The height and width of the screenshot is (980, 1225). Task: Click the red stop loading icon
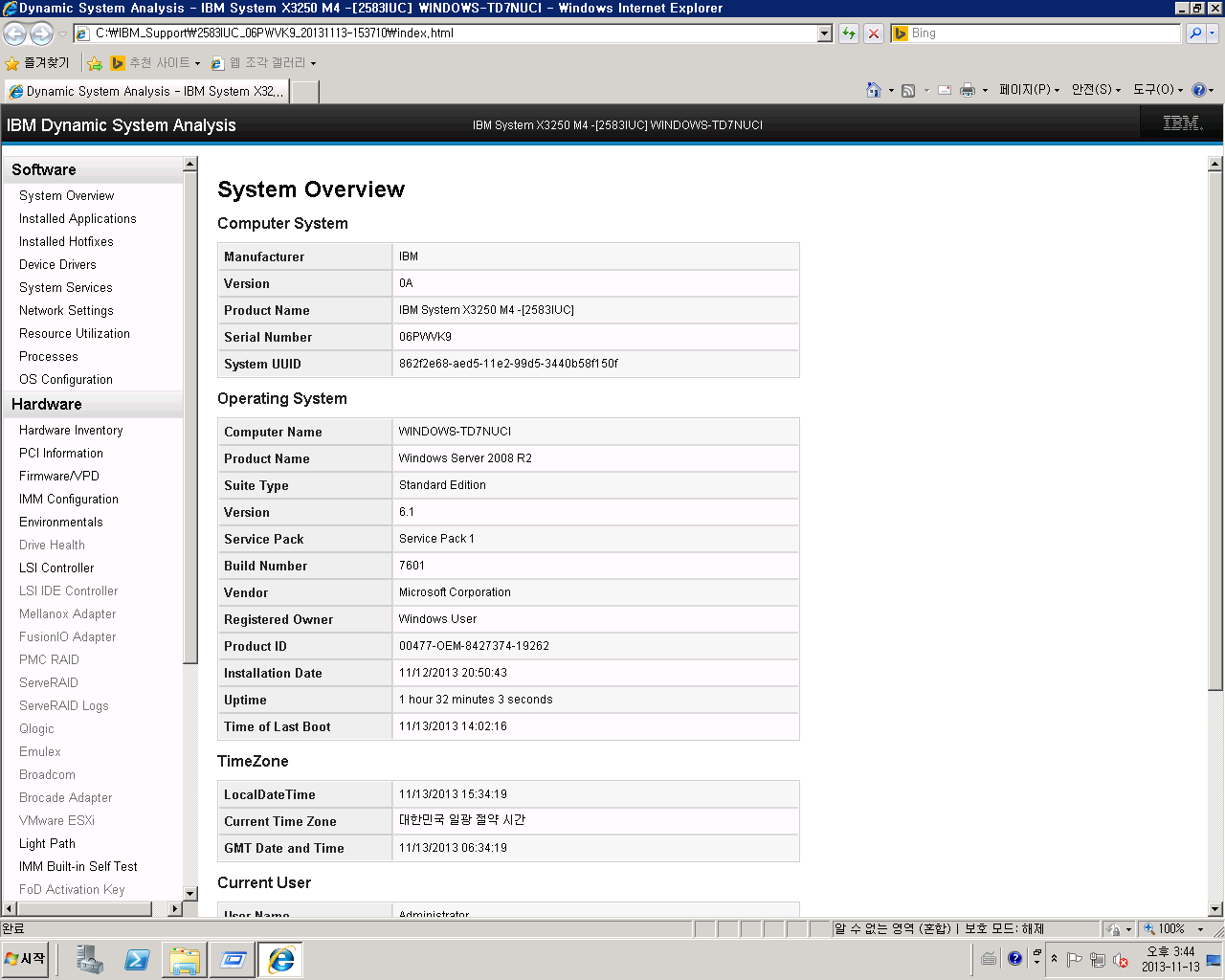point(874,33)
